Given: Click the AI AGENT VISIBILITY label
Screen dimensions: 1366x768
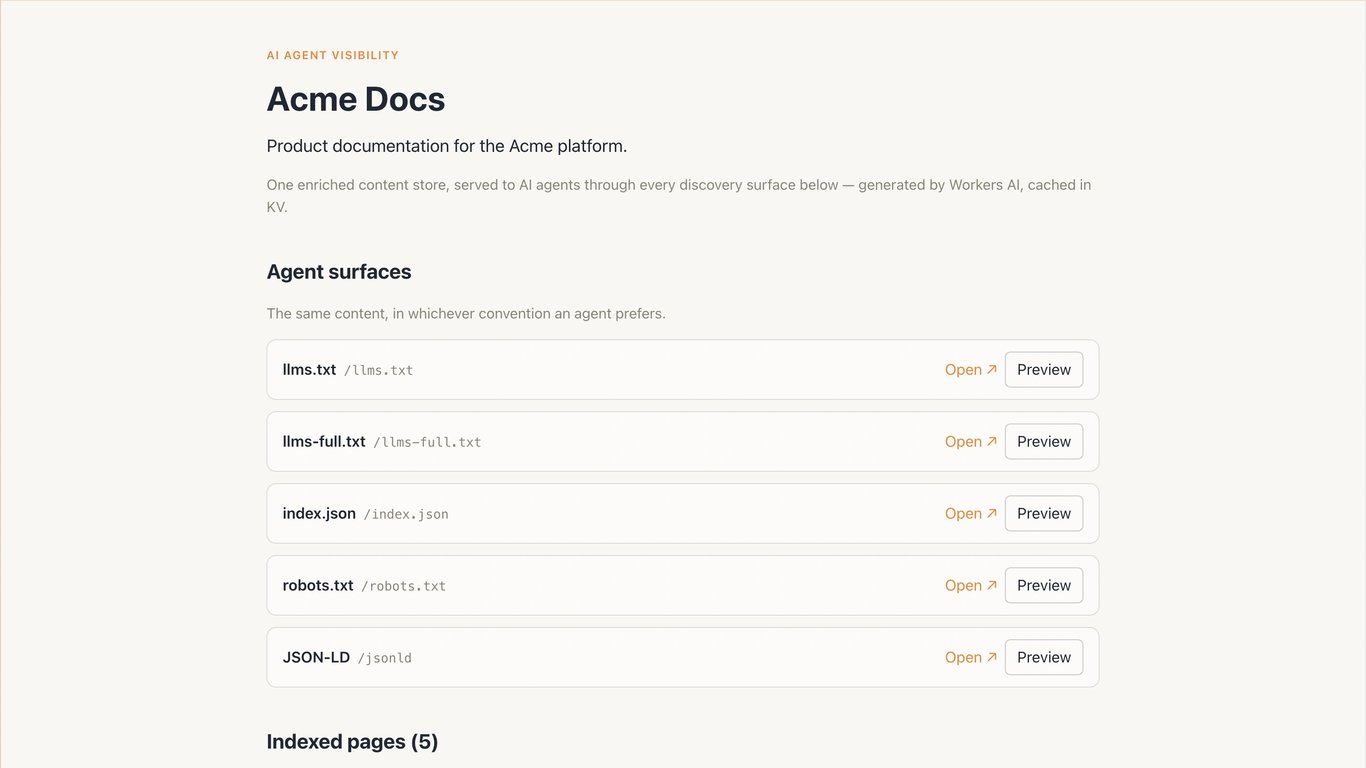Looking at the screenshot, I should tap(333, 56).
